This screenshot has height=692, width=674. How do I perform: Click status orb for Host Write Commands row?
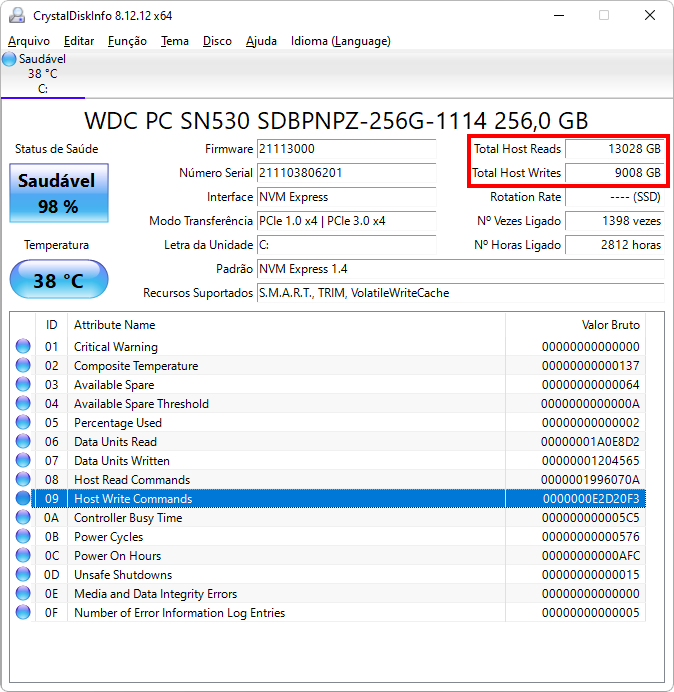[x=23, y=498]
